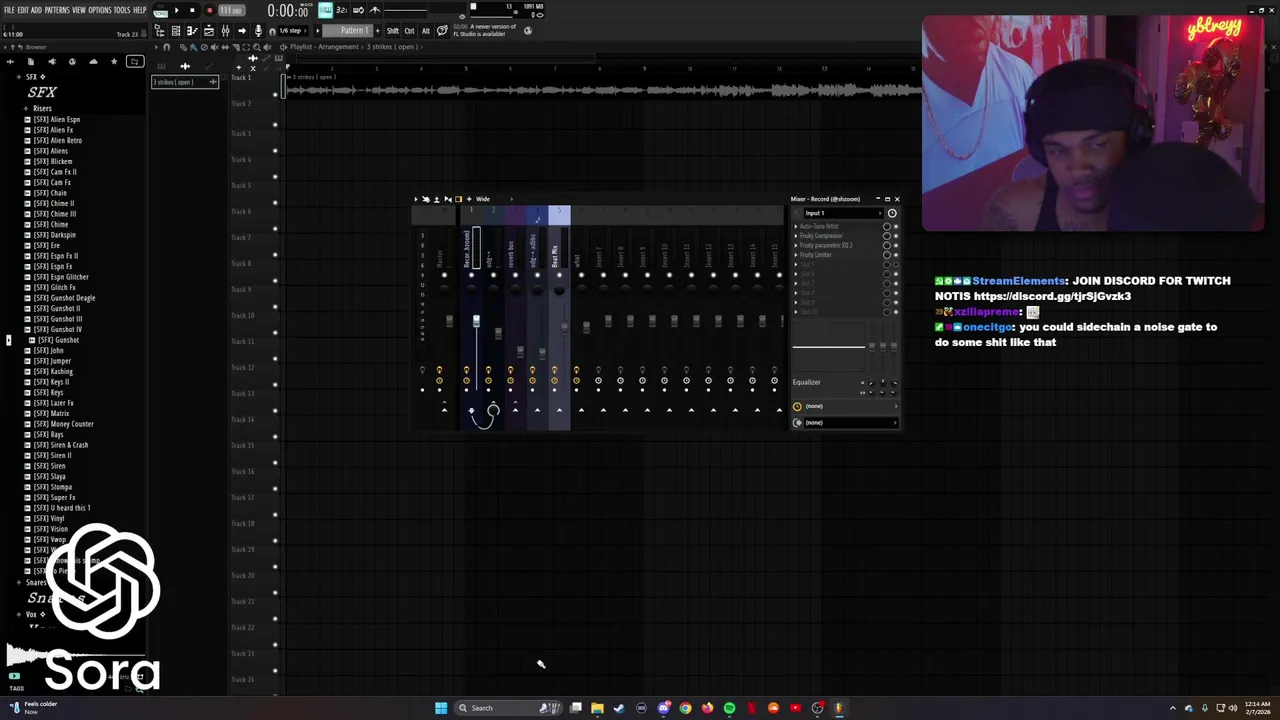Adjust the Beat Mix volume fader
This screenshot has width=1280, height=720.
point(564,328)
